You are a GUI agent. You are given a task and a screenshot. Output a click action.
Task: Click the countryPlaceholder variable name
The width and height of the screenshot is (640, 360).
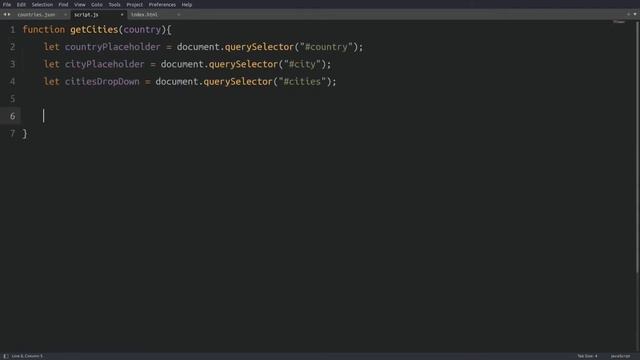pos(112,47)
